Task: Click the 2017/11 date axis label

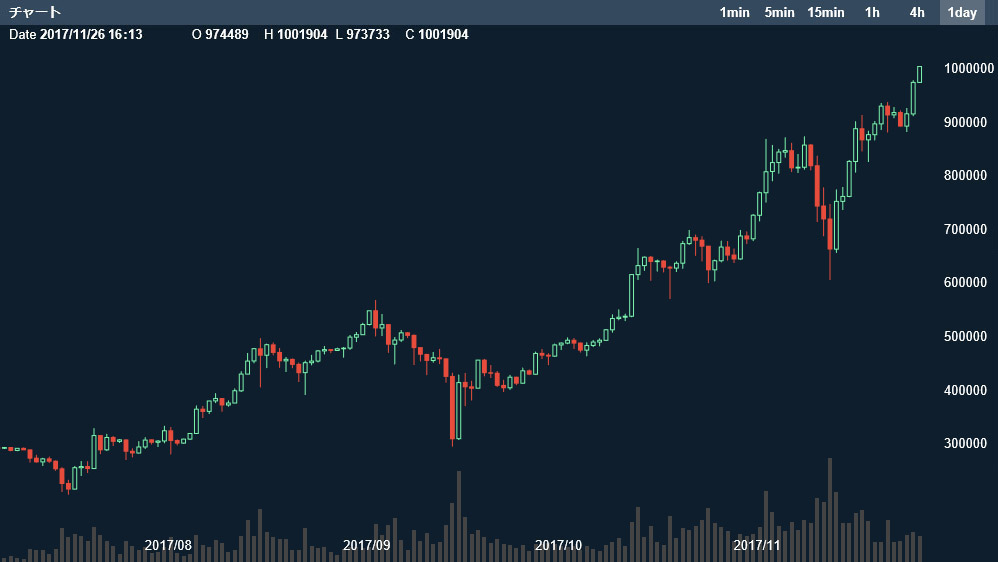Action: (x=757, y=545)
